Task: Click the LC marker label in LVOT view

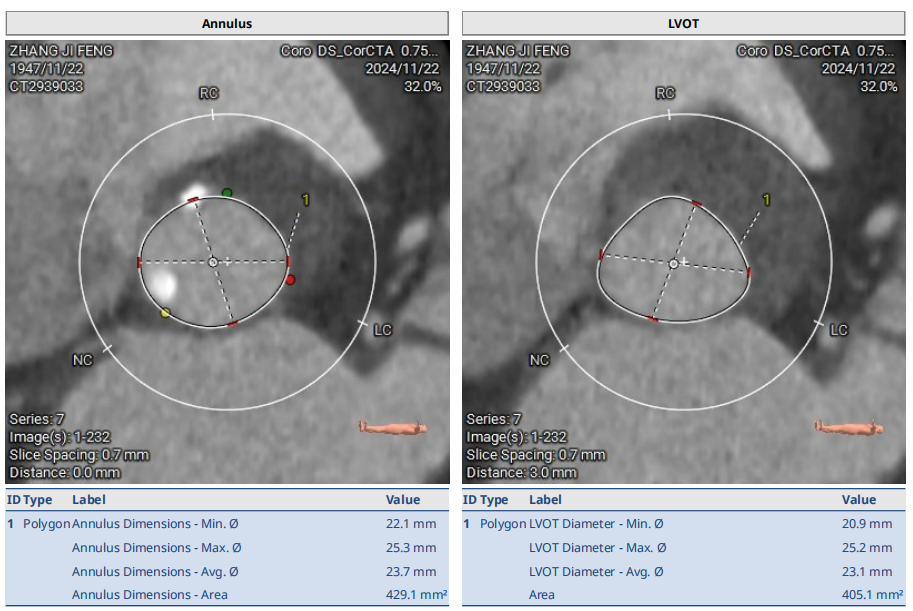Action: [x=839, y=330]
